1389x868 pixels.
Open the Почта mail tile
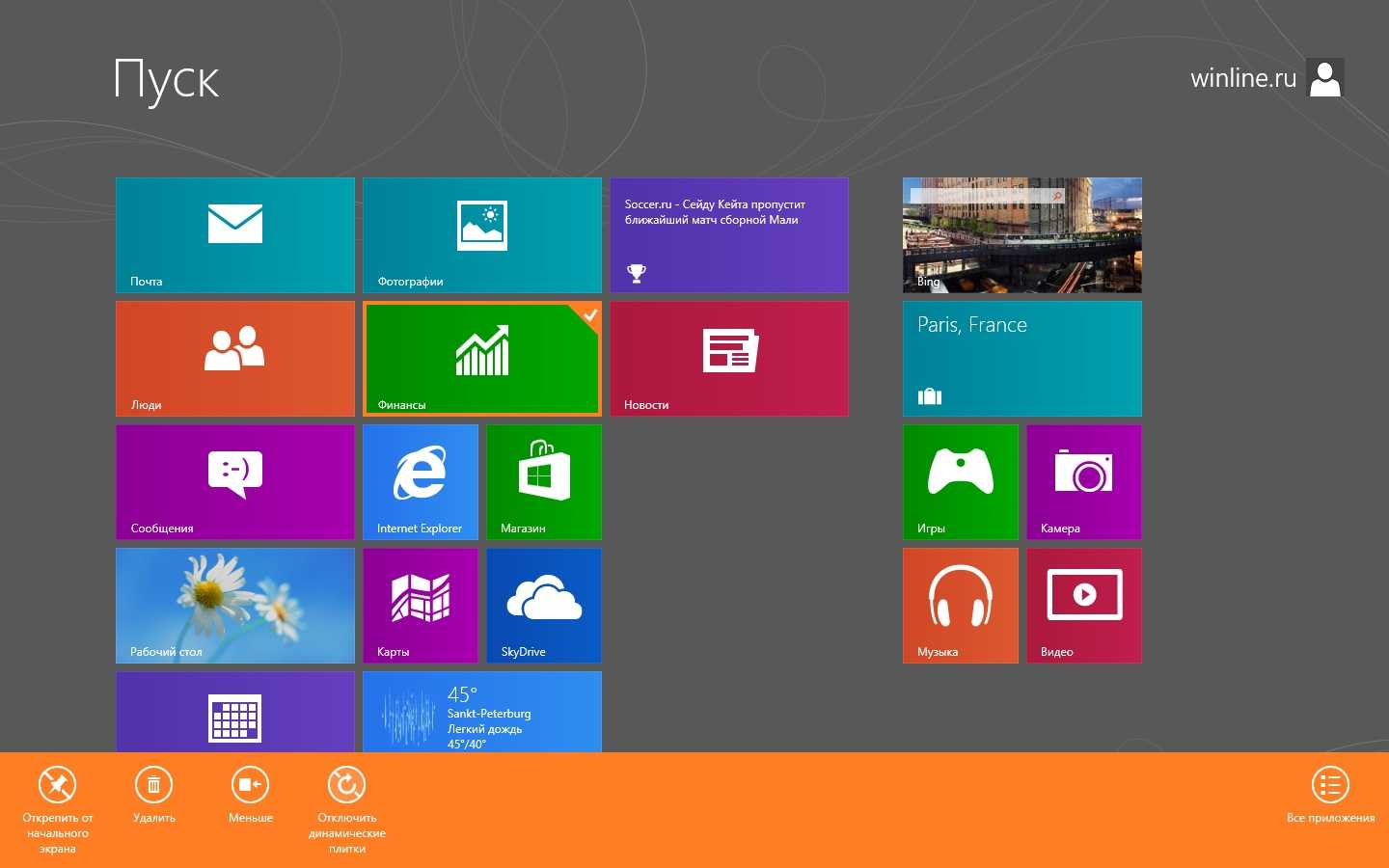click(235, 235)
